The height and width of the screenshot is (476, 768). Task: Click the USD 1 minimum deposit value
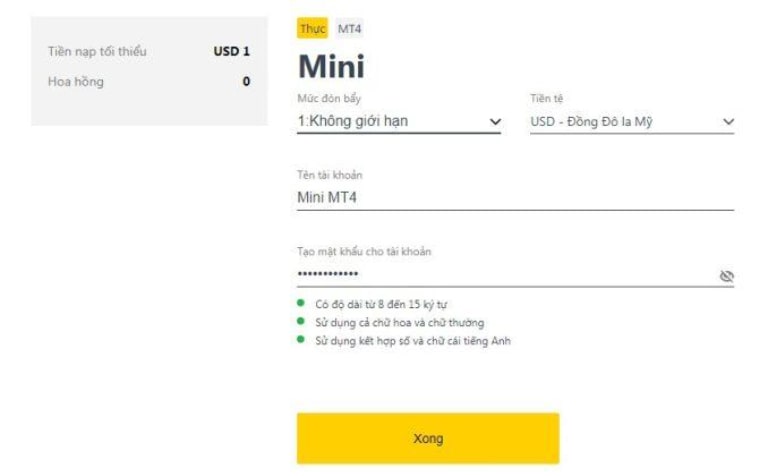coord(231,51)
